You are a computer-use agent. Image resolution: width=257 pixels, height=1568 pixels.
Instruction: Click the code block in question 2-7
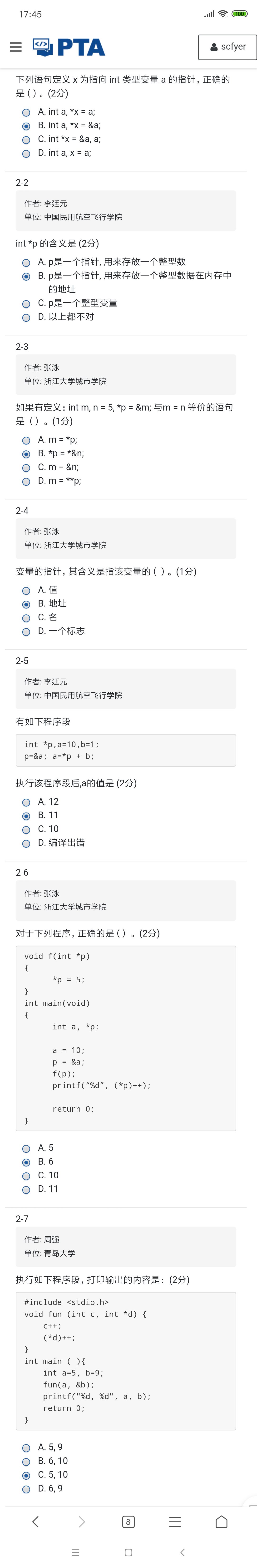125,1360
